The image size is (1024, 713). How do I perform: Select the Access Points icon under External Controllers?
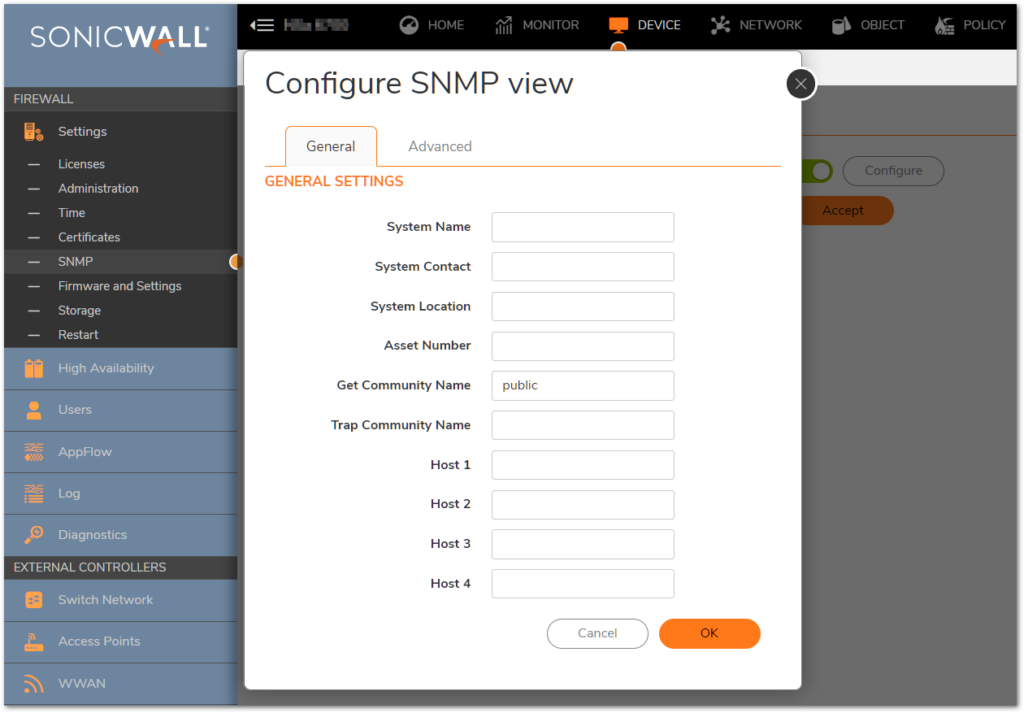(33, 641)
